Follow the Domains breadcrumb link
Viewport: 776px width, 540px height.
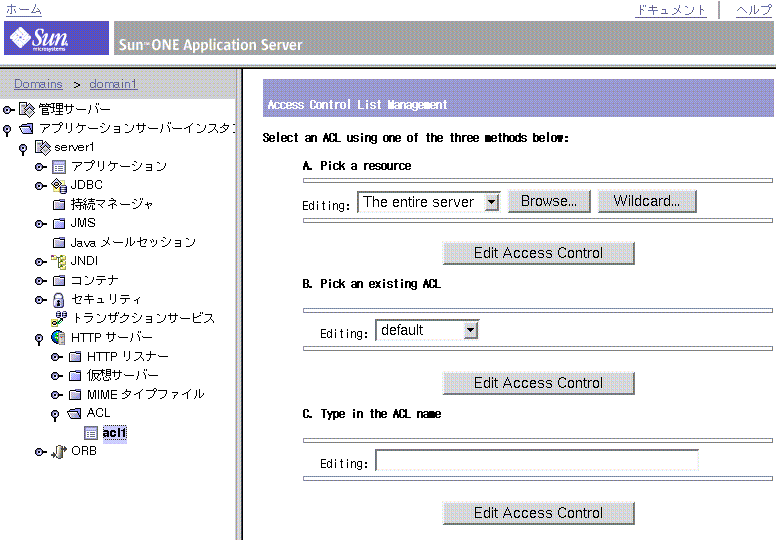38,84
